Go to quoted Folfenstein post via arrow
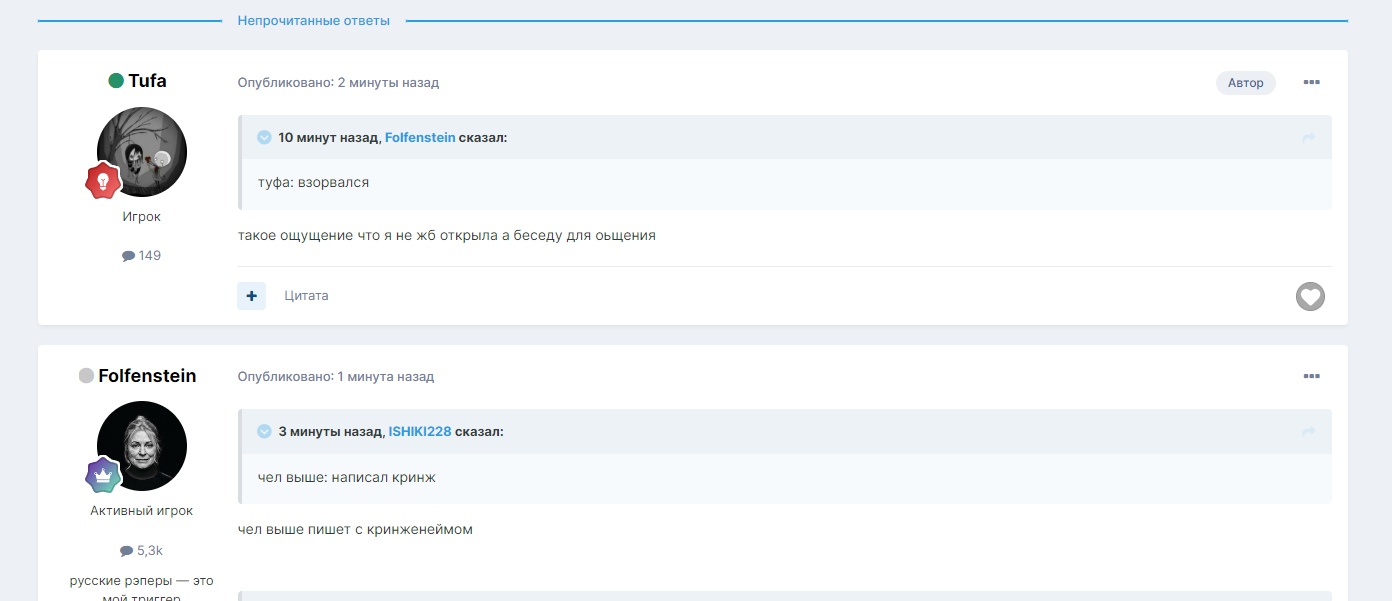Viewport: 1392px width, 601px height. pyautogui.click(x=1308, y=138)
